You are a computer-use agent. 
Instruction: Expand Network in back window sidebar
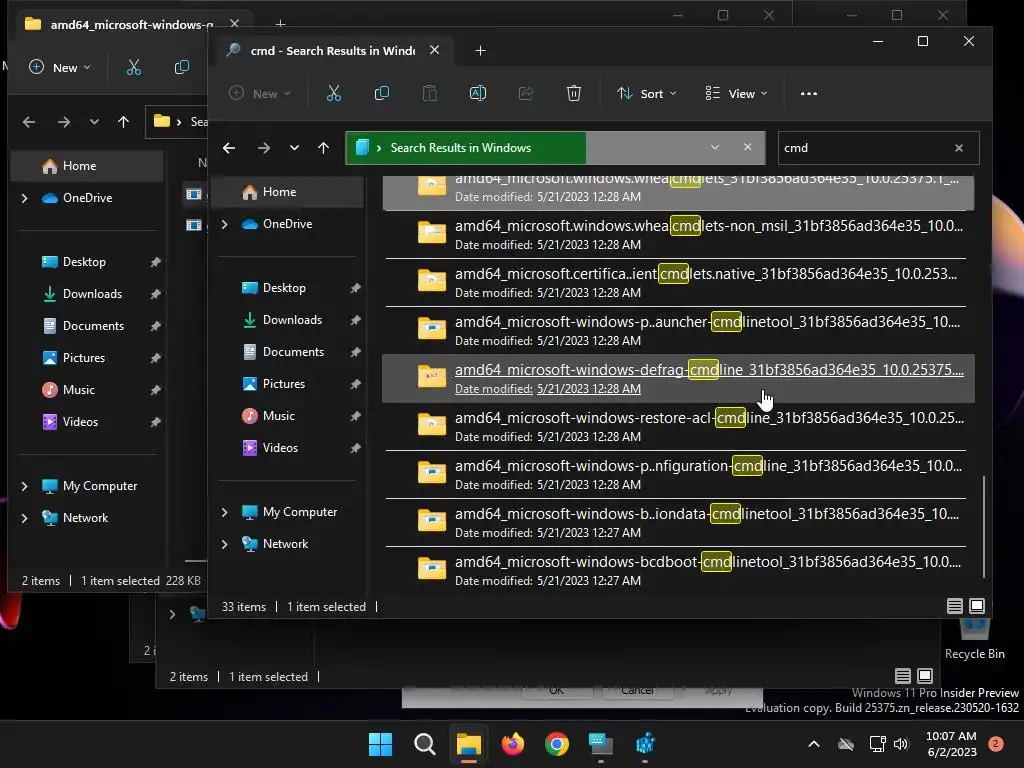(25, 518)
